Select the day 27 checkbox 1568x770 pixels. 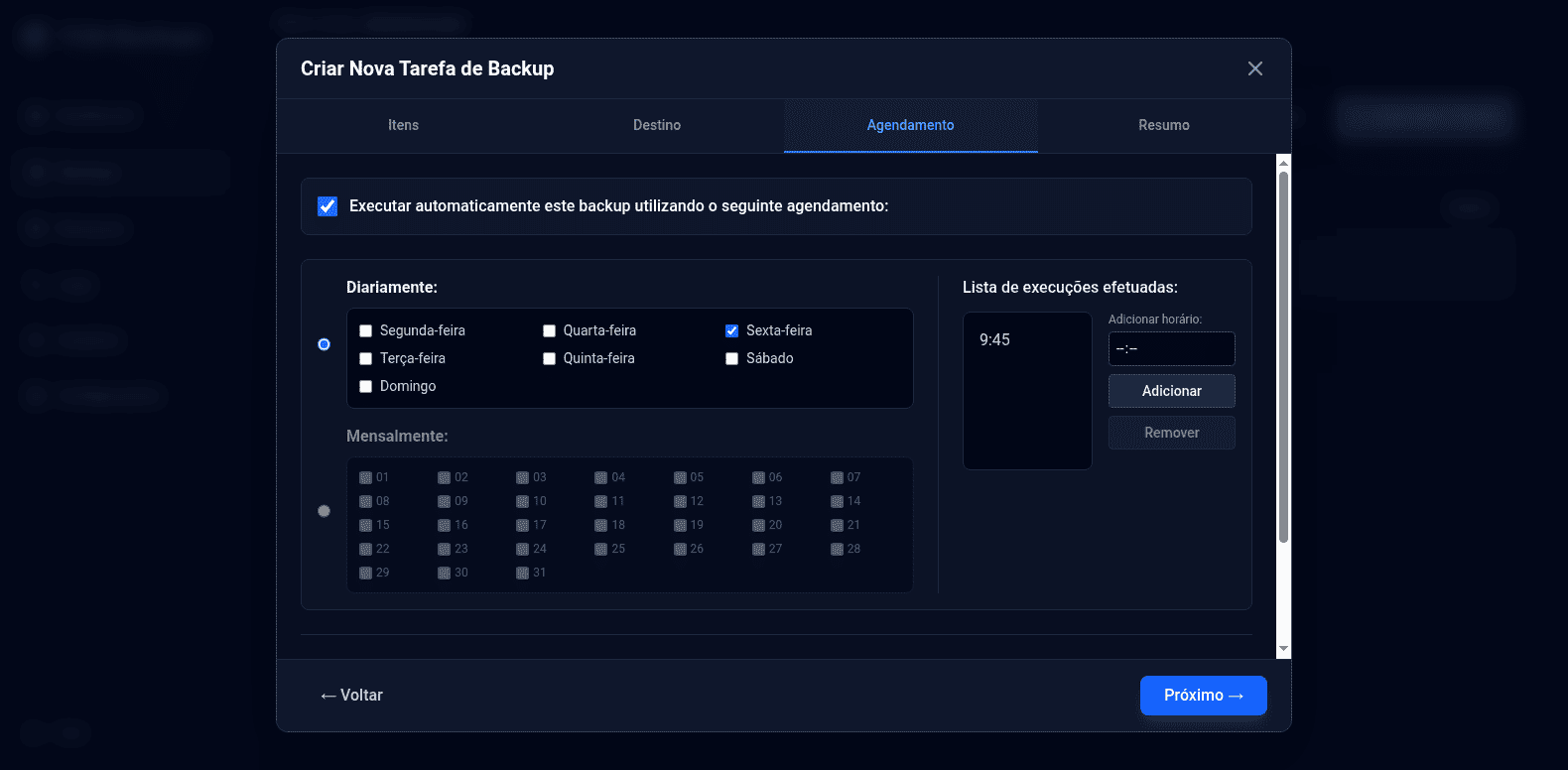click(x=758, y=550)
